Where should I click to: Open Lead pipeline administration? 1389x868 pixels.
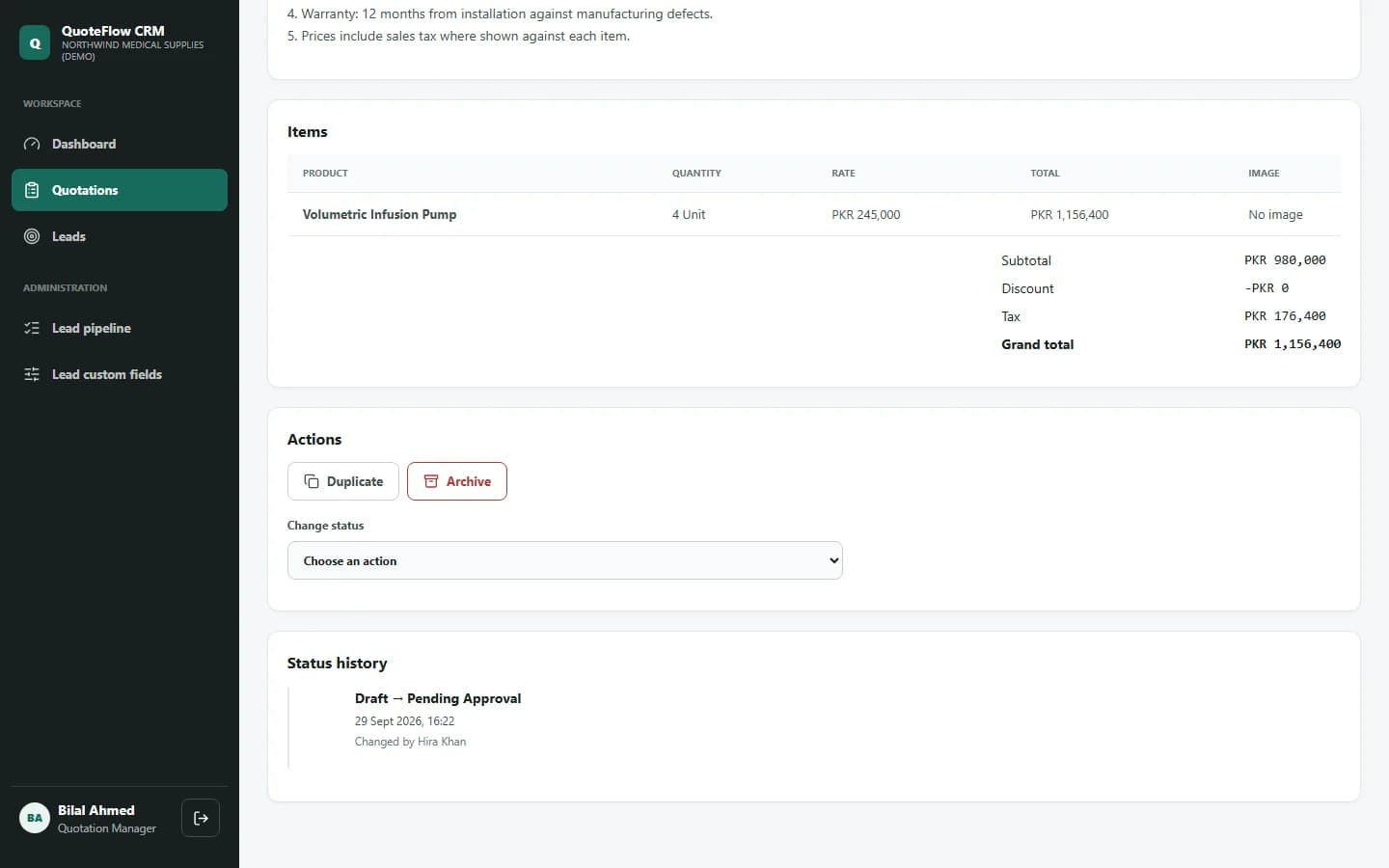[120, 328]
